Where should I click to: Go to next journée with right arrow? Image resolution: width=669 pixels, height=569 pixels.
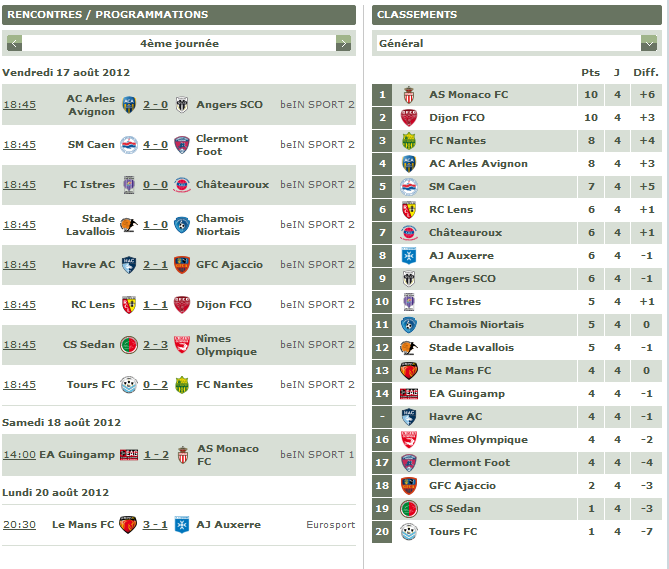[x=343, y=43]
